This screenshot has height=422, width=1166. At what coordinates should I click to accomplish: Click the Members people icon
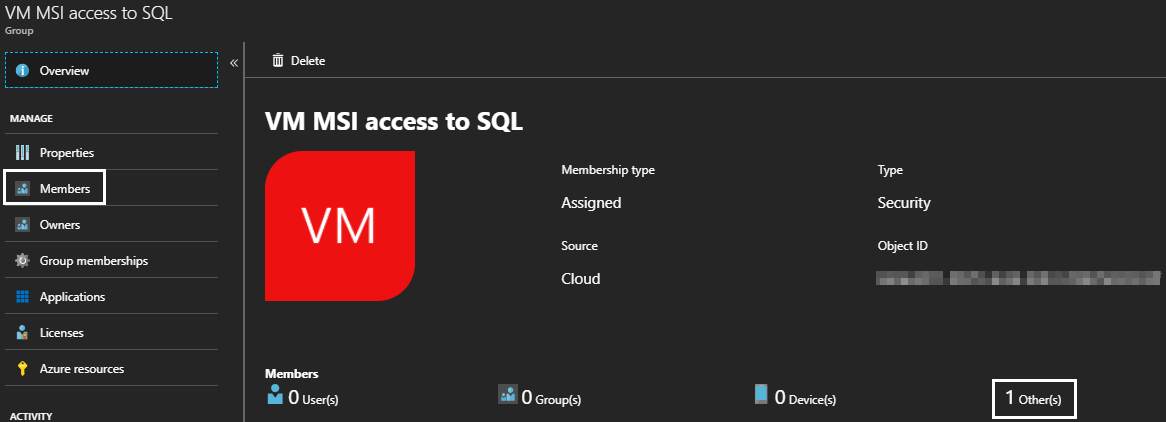coord(22,189)
